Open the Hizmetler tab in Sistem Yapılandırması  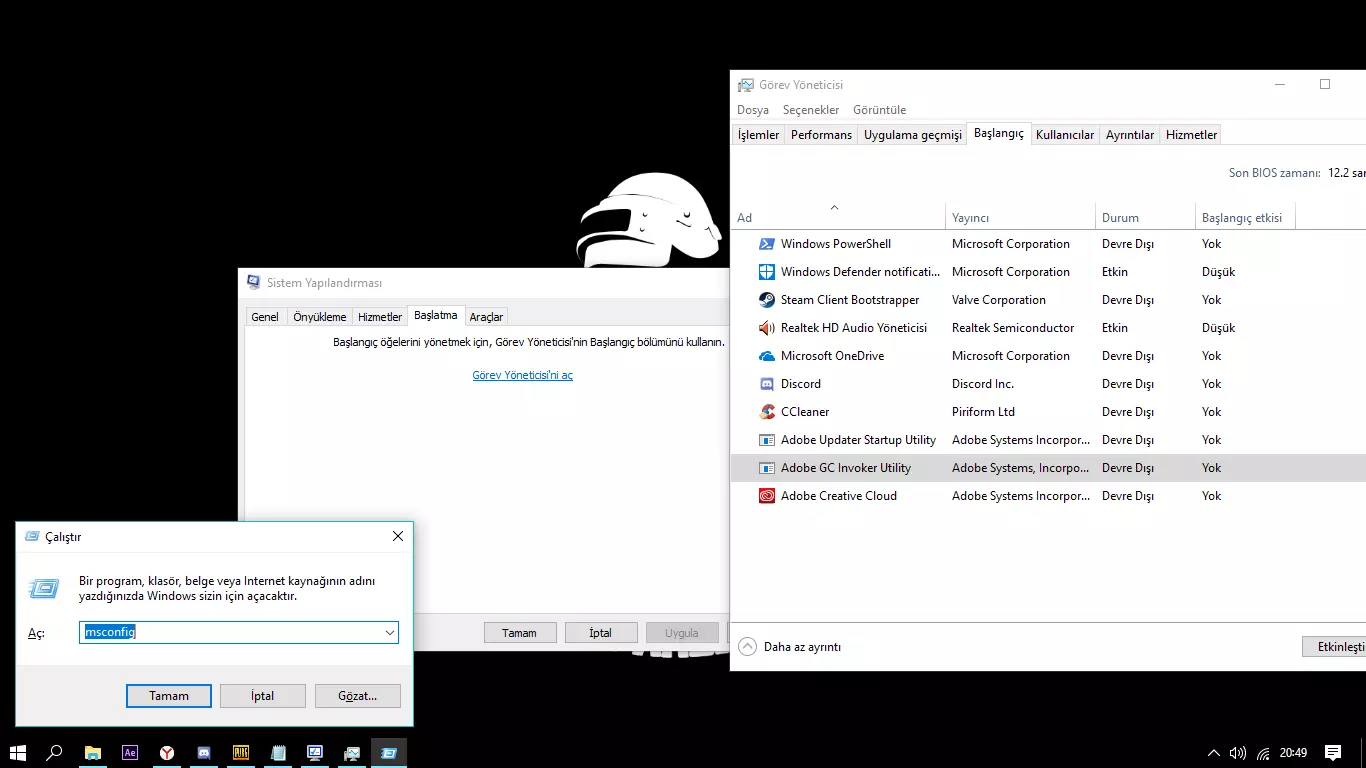pos(380,317)
